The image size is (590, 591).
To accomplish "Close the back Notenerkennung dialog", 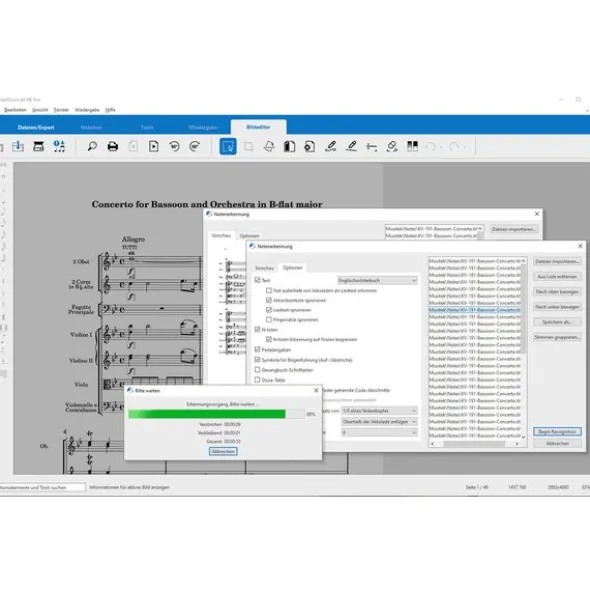I will pos(537,214).
